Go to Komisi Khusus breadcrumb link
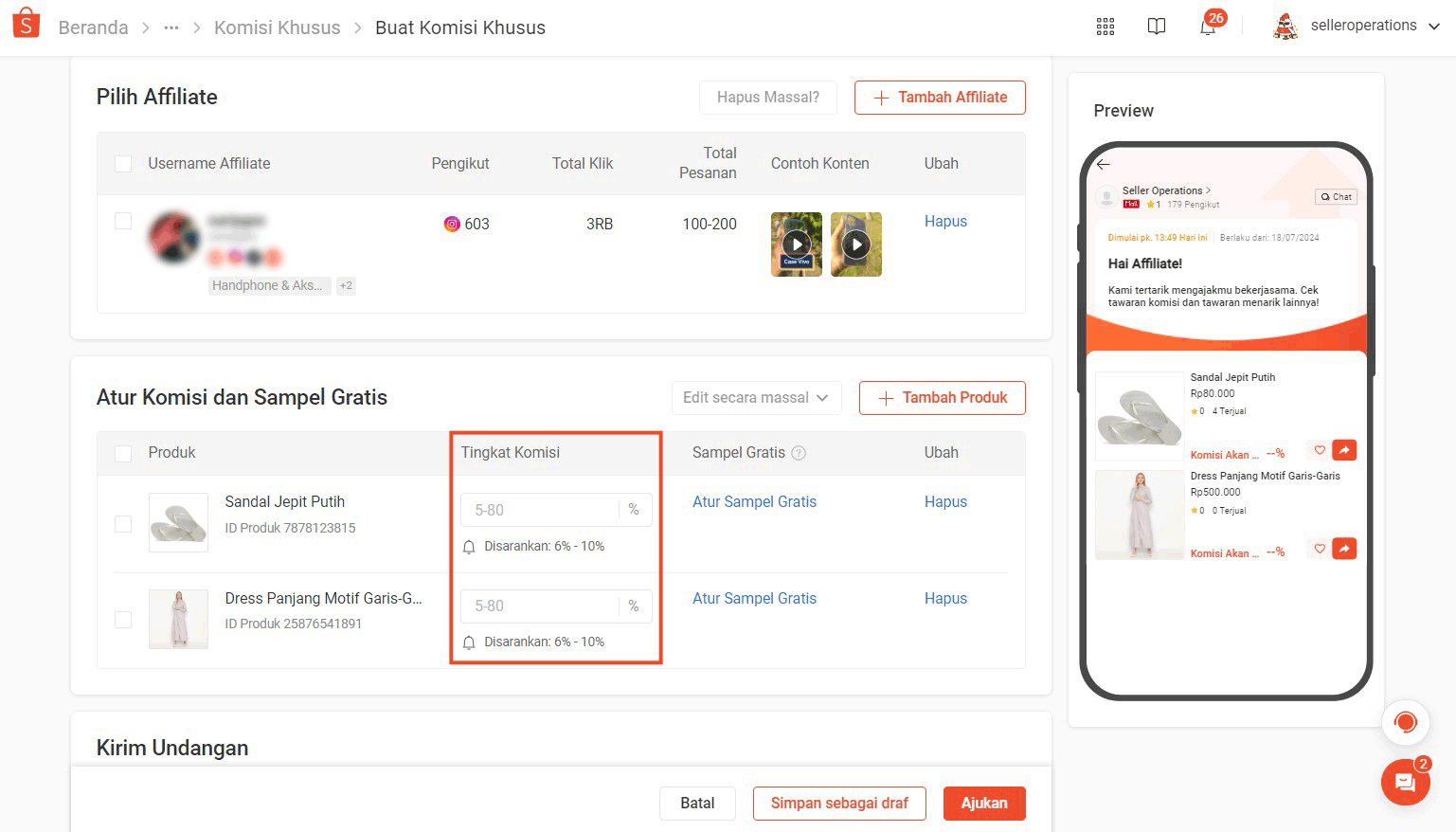This screenshot has width=1456, height=832. 277,27
